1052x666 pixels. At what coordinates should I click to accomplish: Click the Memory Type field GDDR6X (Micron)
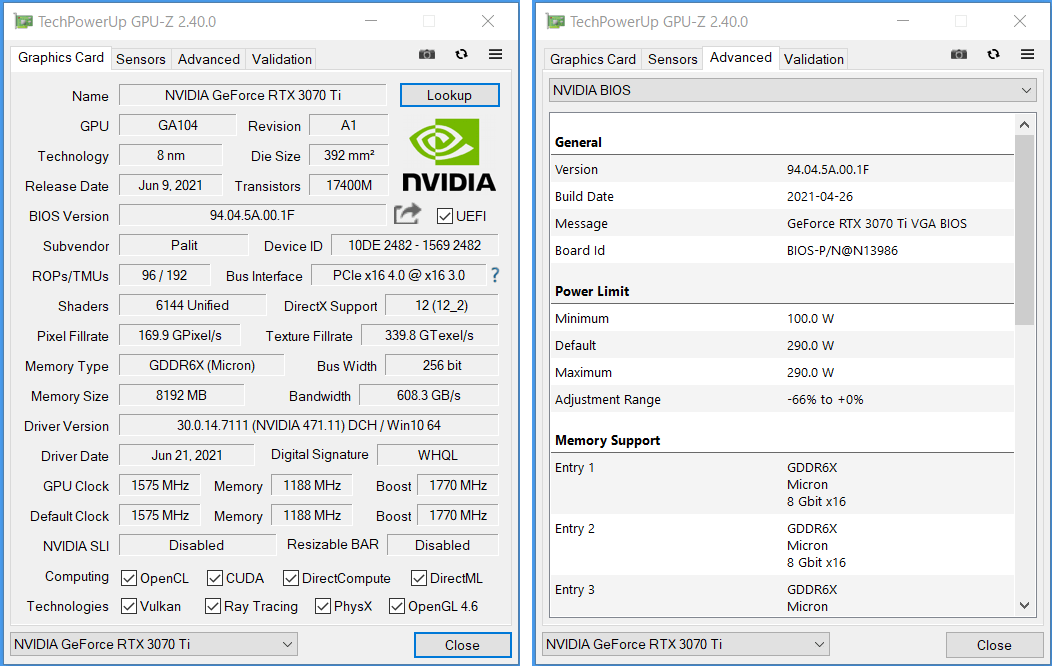click(x=202, y=366)
